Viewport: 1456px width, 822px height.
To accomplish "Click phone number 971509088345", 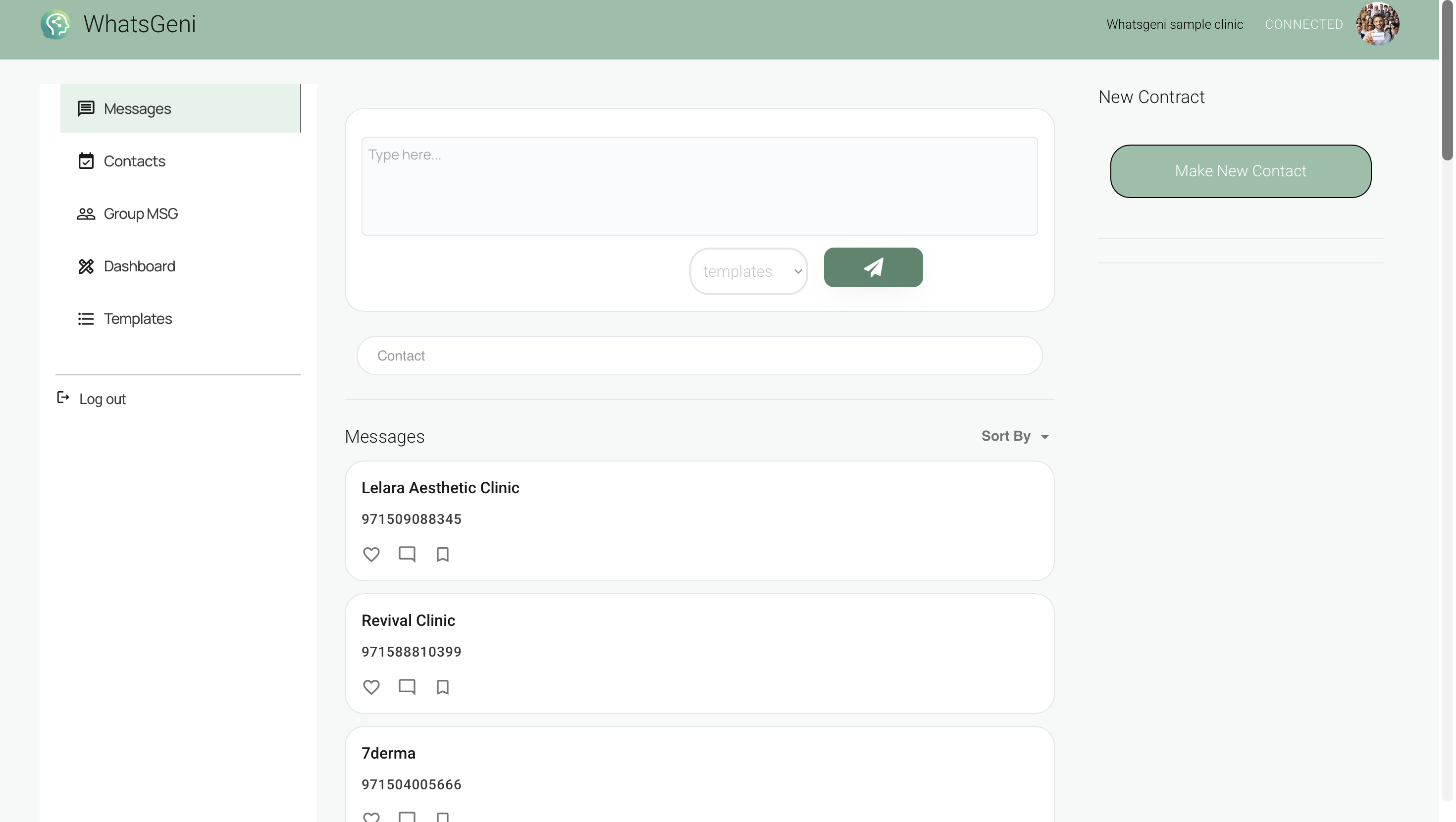I will [x=412, y=519].
